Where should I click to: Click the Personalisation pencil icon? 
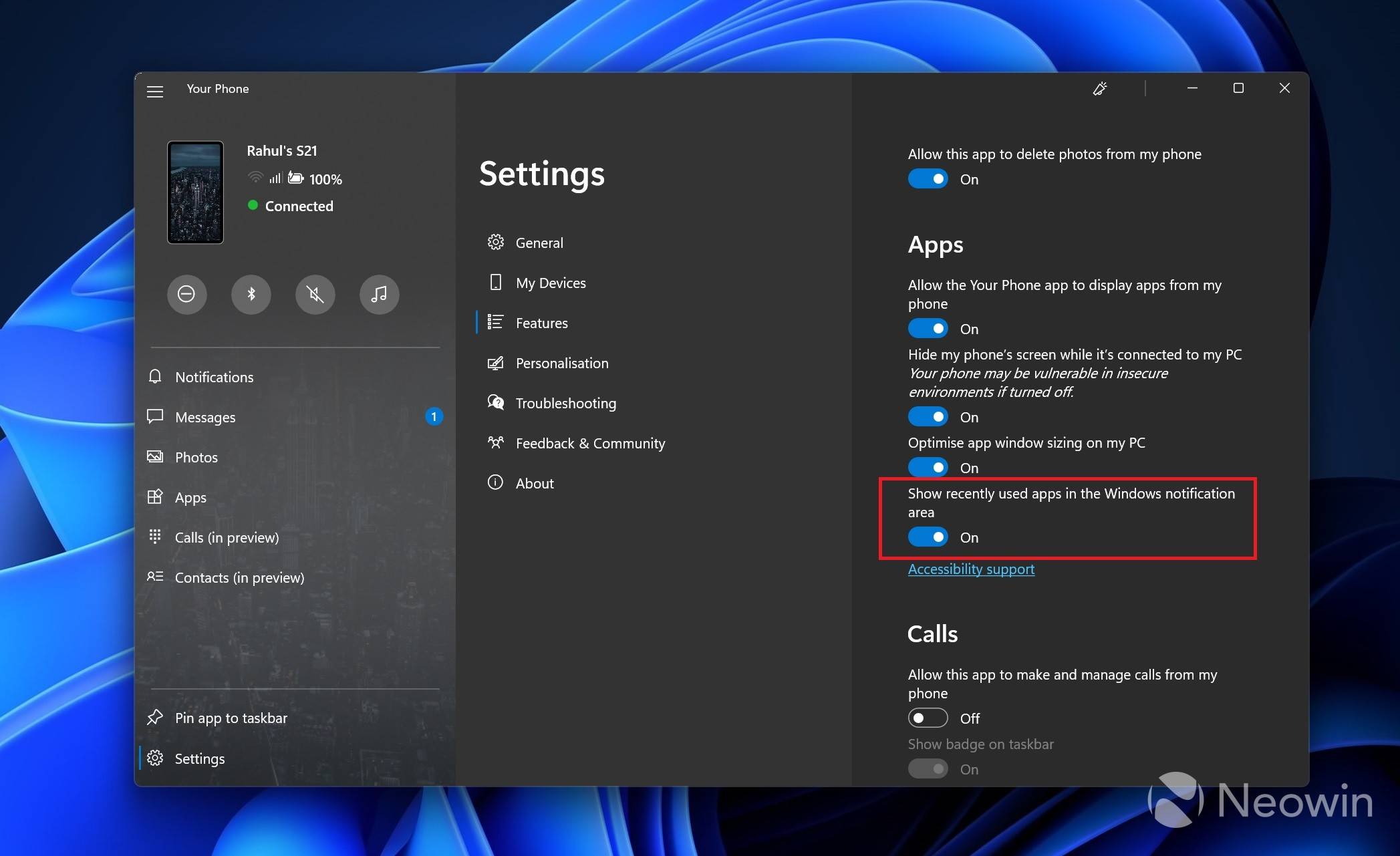pos(495,363)
